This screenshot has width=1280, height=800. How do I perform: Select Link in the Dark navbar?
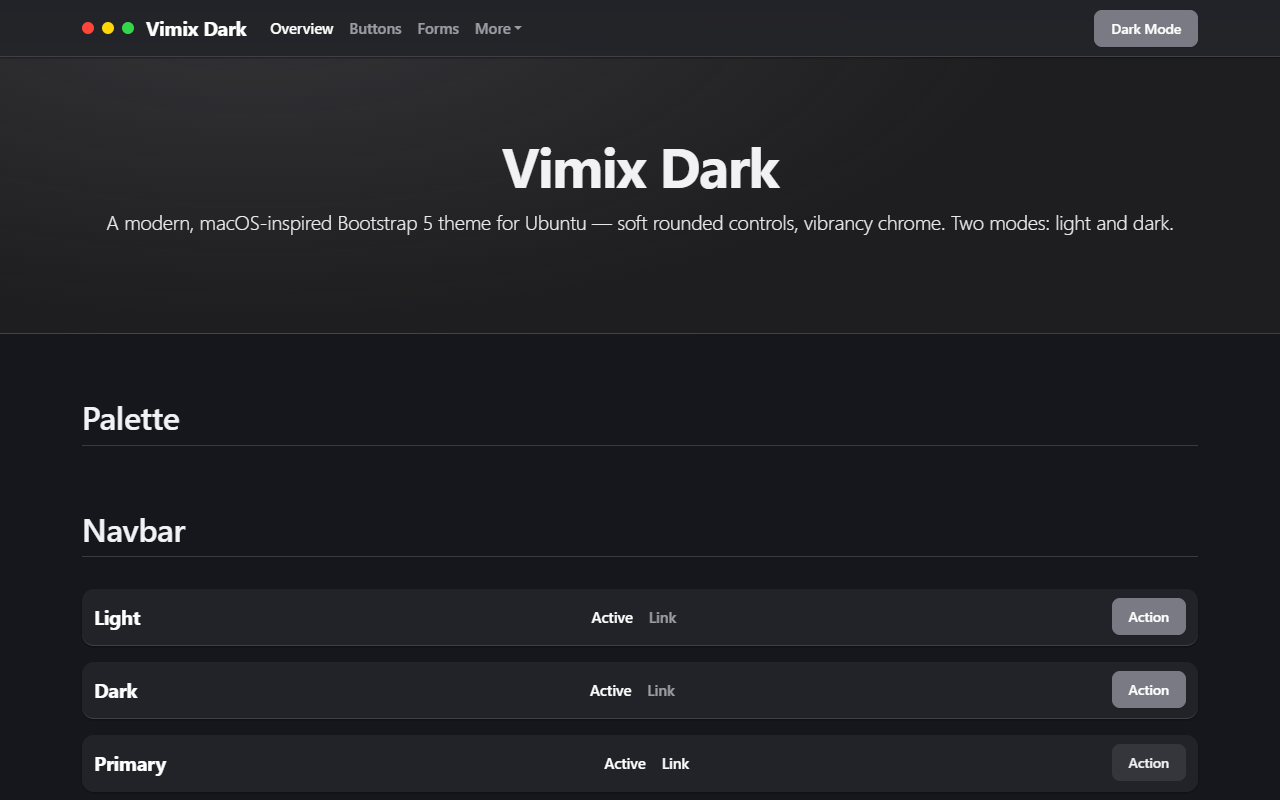pyautogui.click(x=661, y=691)
